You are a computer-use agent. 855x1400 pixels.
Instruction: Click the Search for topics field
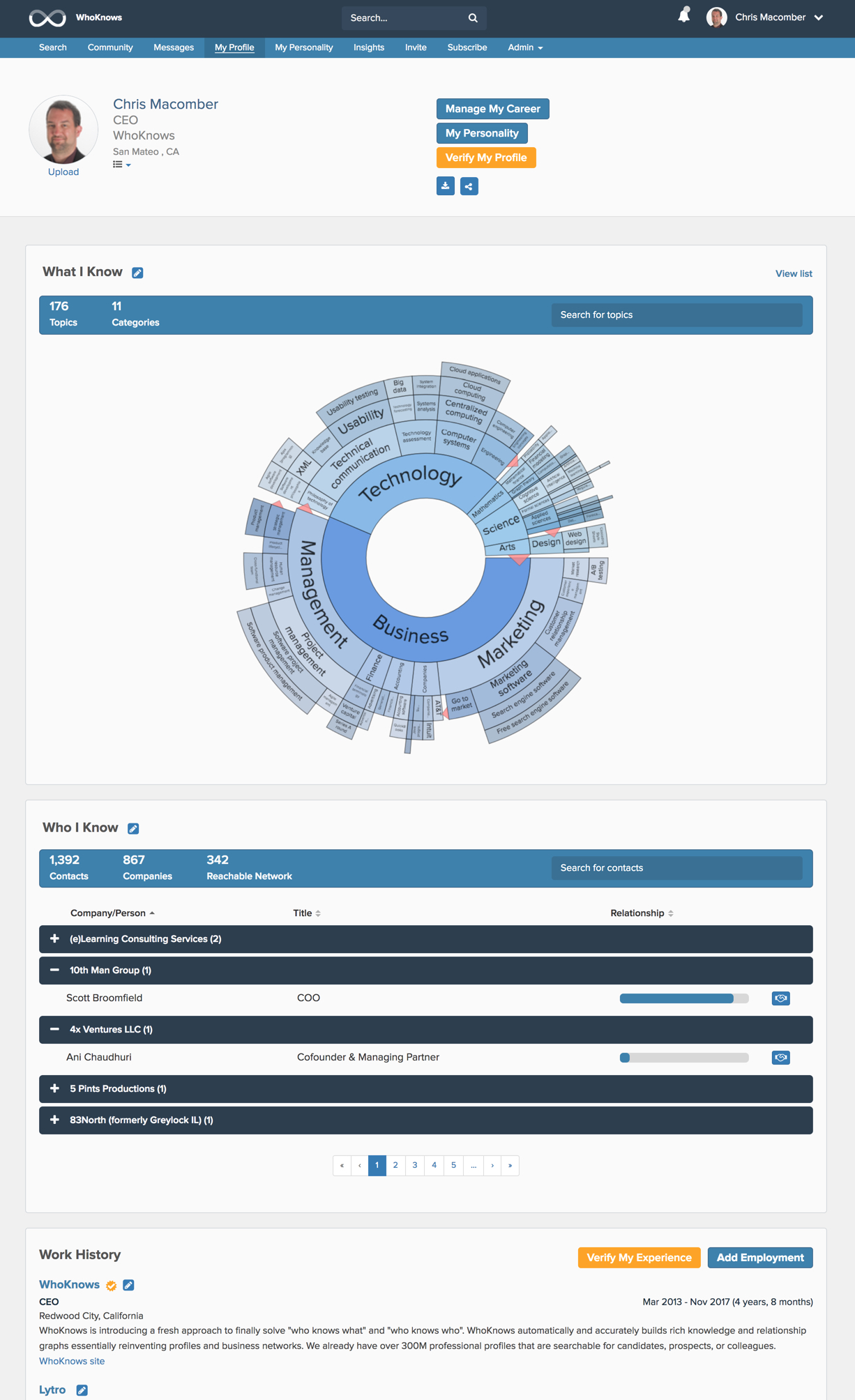click(676, 315)
